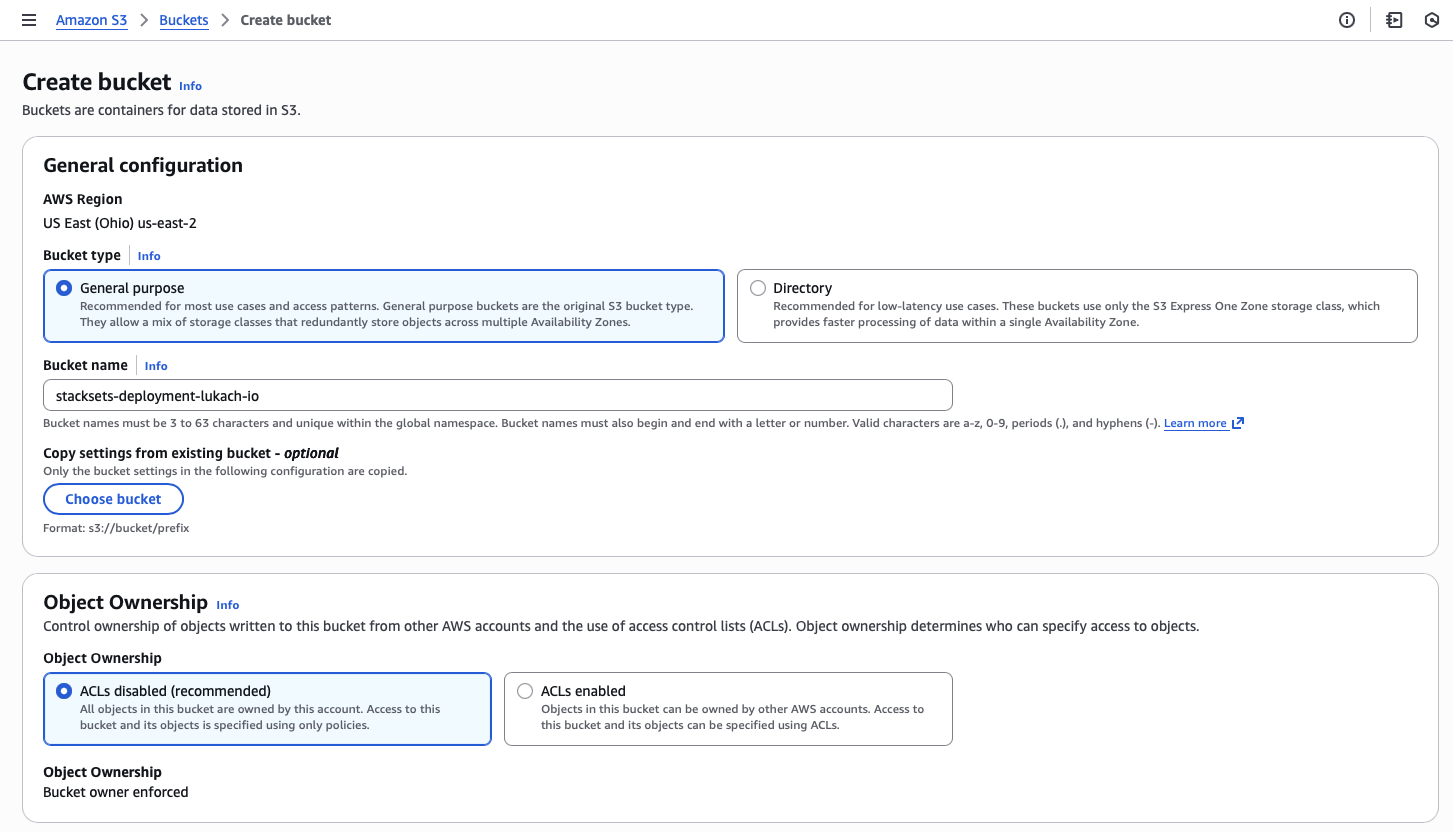Click the Create bucket breadcrumb text
The width and height of the screenshot is (1453, 832).
[x=286, y=20]
